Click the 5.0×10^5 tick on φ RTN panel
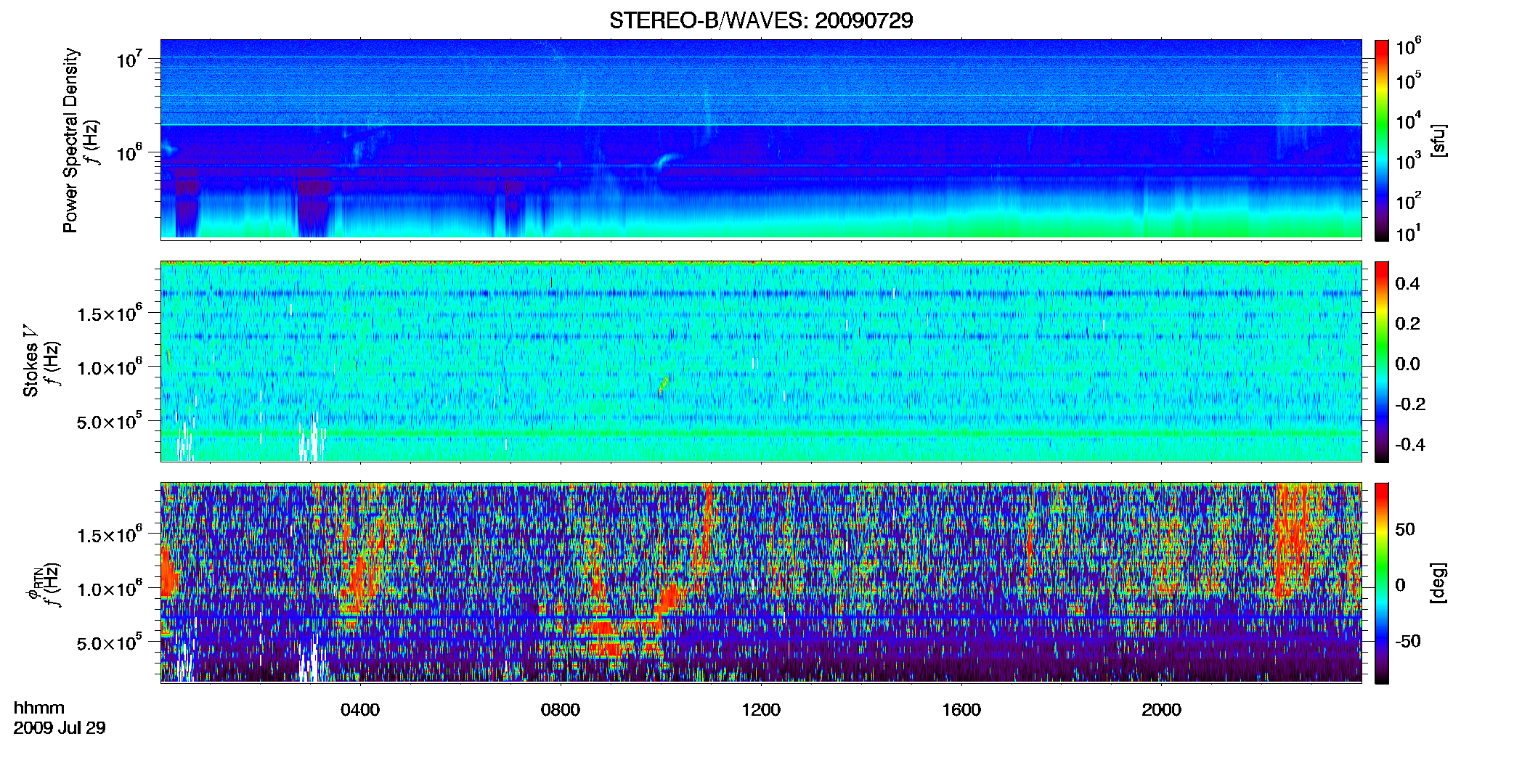The width and height of the screenshot is (1522, 784). tap(110, 642)
